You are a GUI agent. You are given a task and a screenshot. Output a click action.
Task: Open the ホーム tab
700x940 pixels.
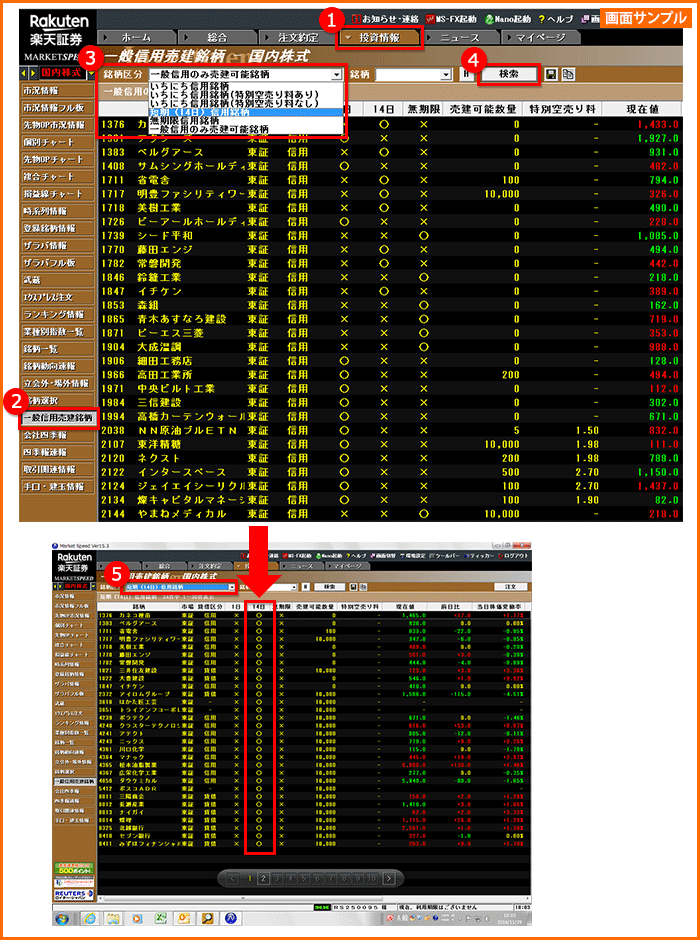click(136, 37)
